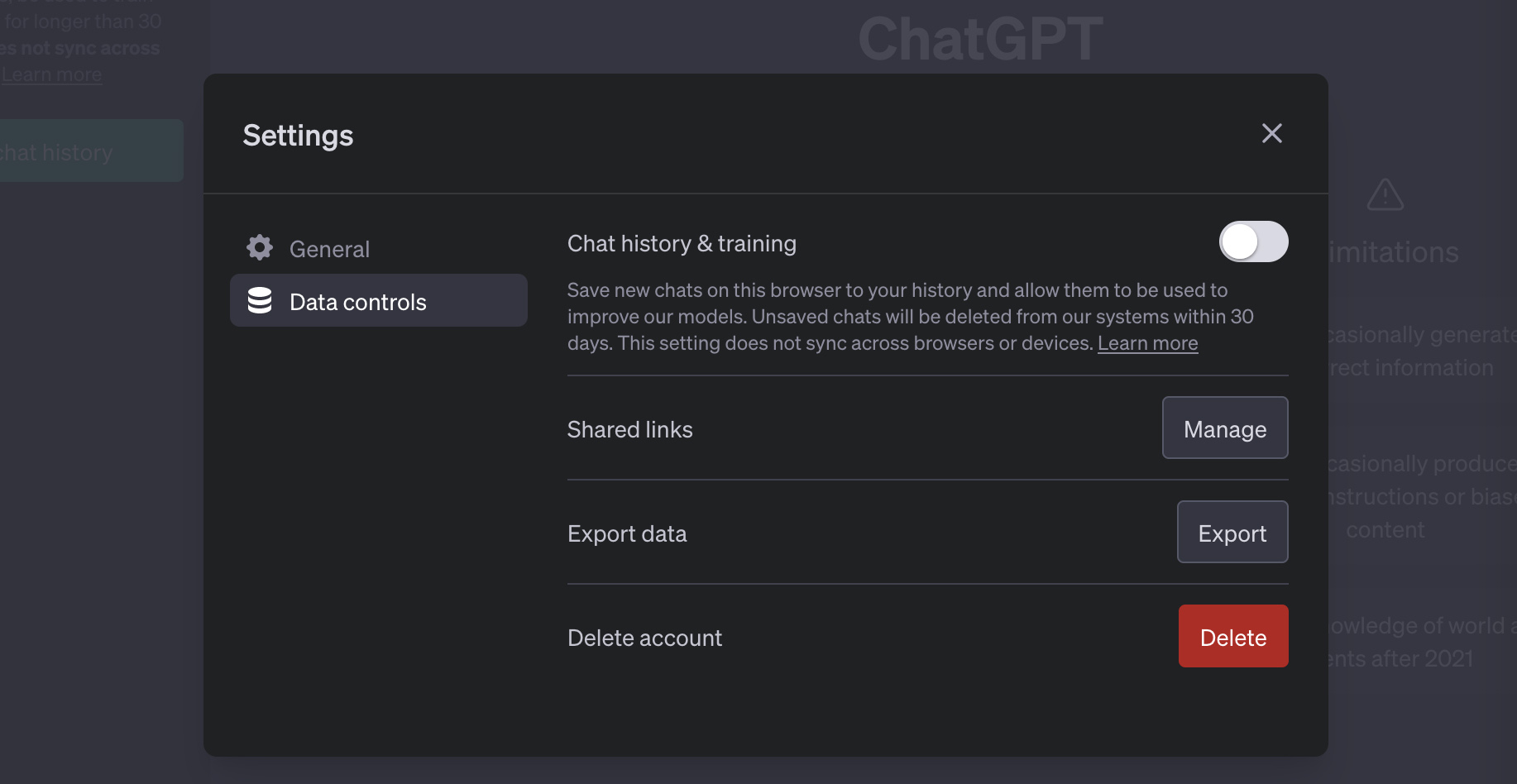Click the warning triangle icon behind the dialog

point(1385,195)
